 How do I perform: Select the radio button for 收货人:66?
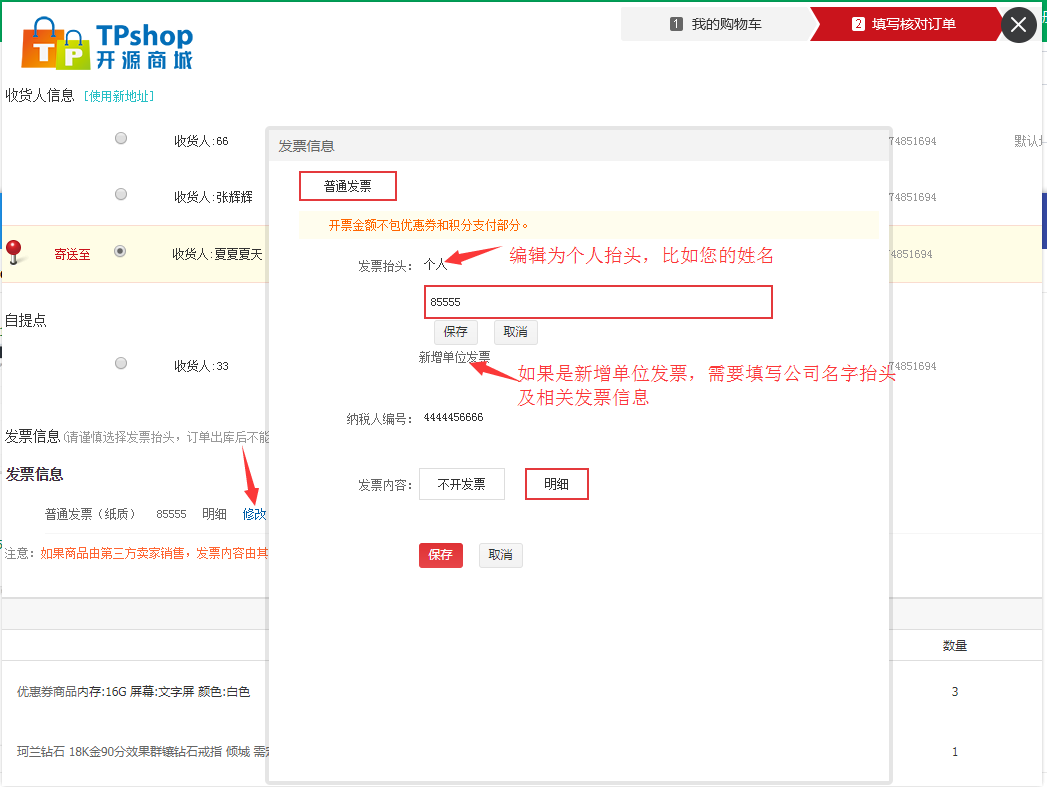pos(121,139)
